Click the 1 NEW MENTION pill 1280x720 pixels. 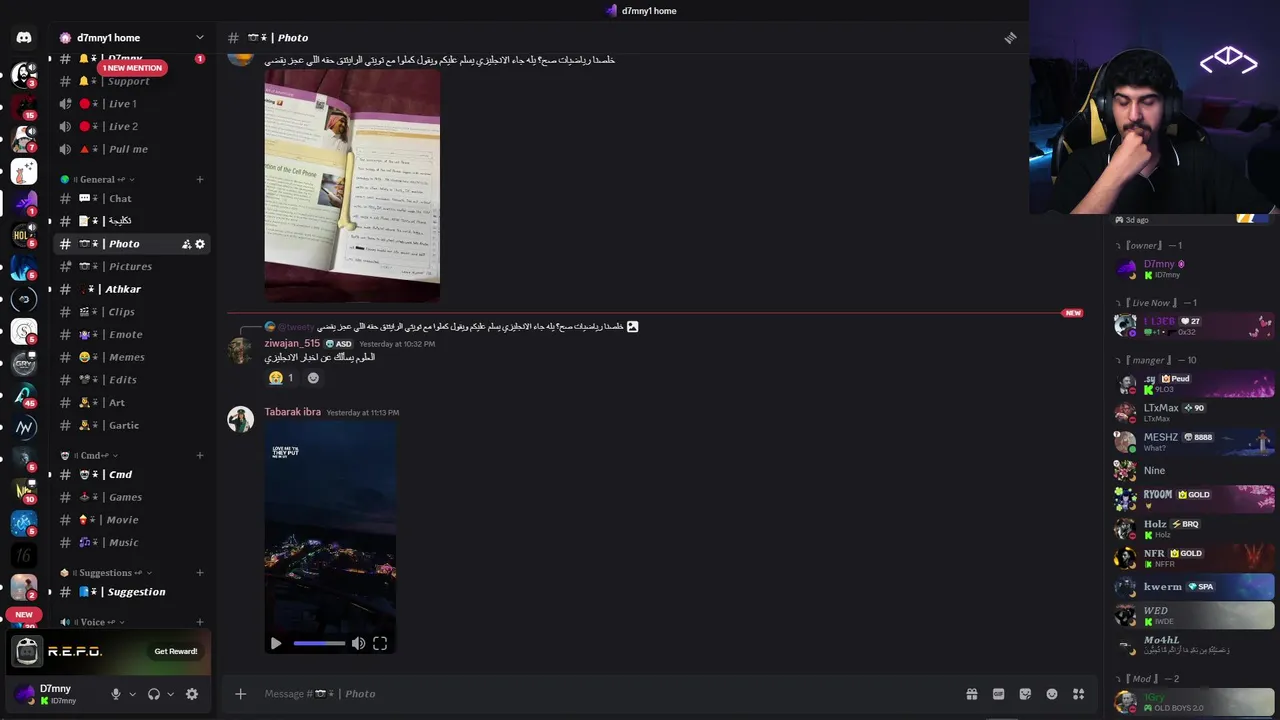(x=132, y=68)
